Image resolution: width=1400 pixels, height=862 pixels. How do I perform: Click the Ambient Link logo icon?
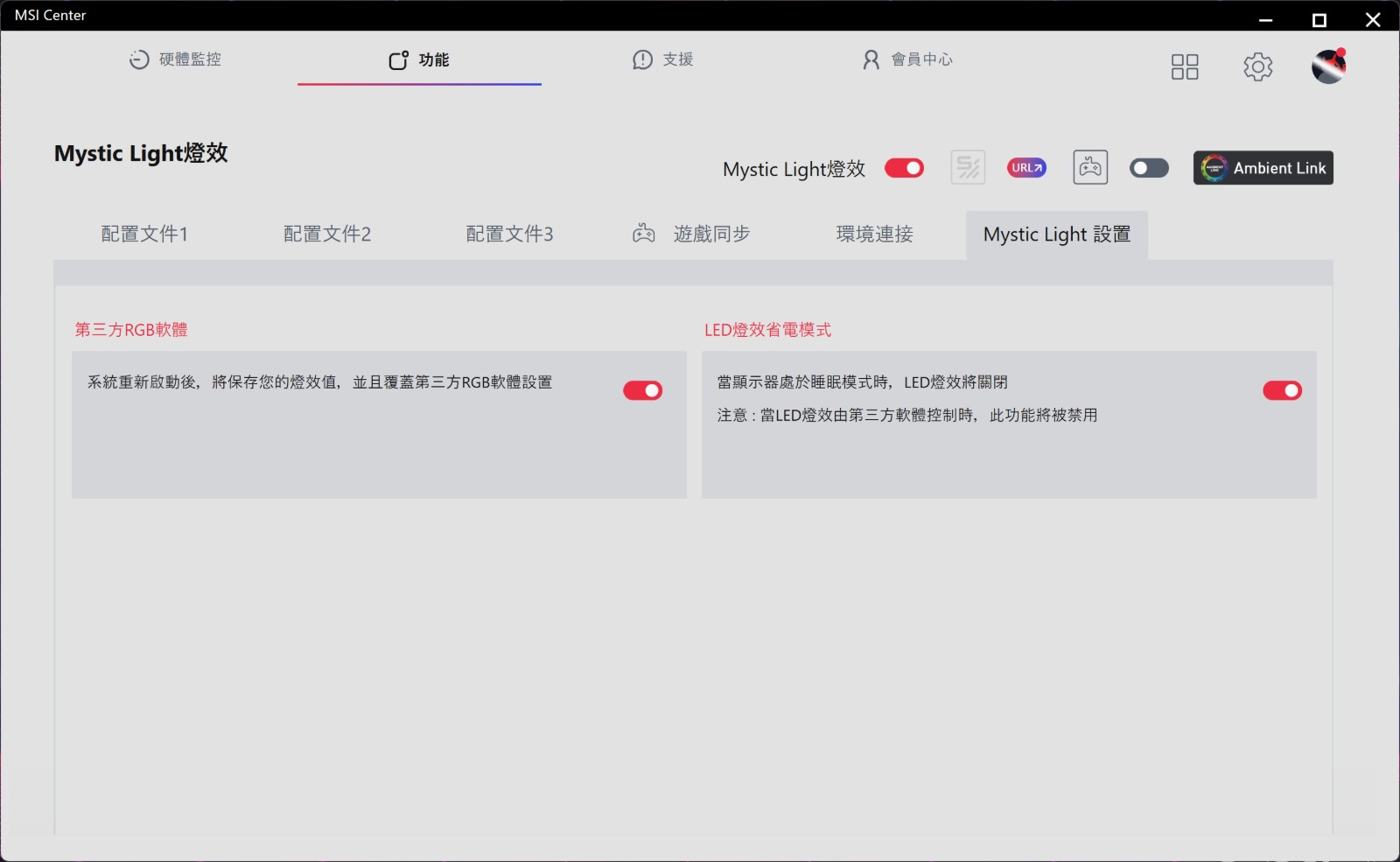point(1214,168)
